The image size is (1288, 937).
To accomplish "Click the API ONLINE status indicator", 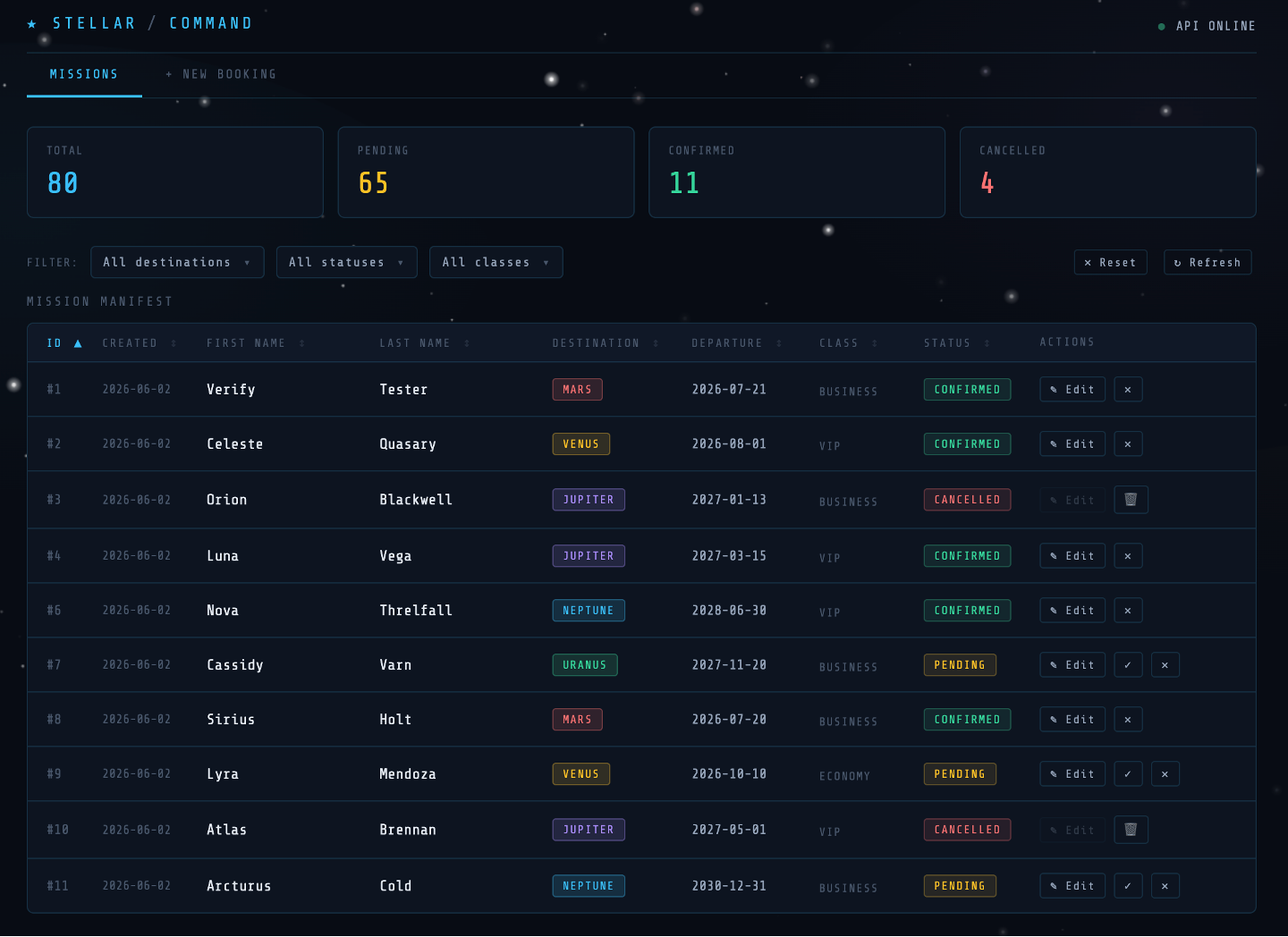I will click(x=1207, y=26).
